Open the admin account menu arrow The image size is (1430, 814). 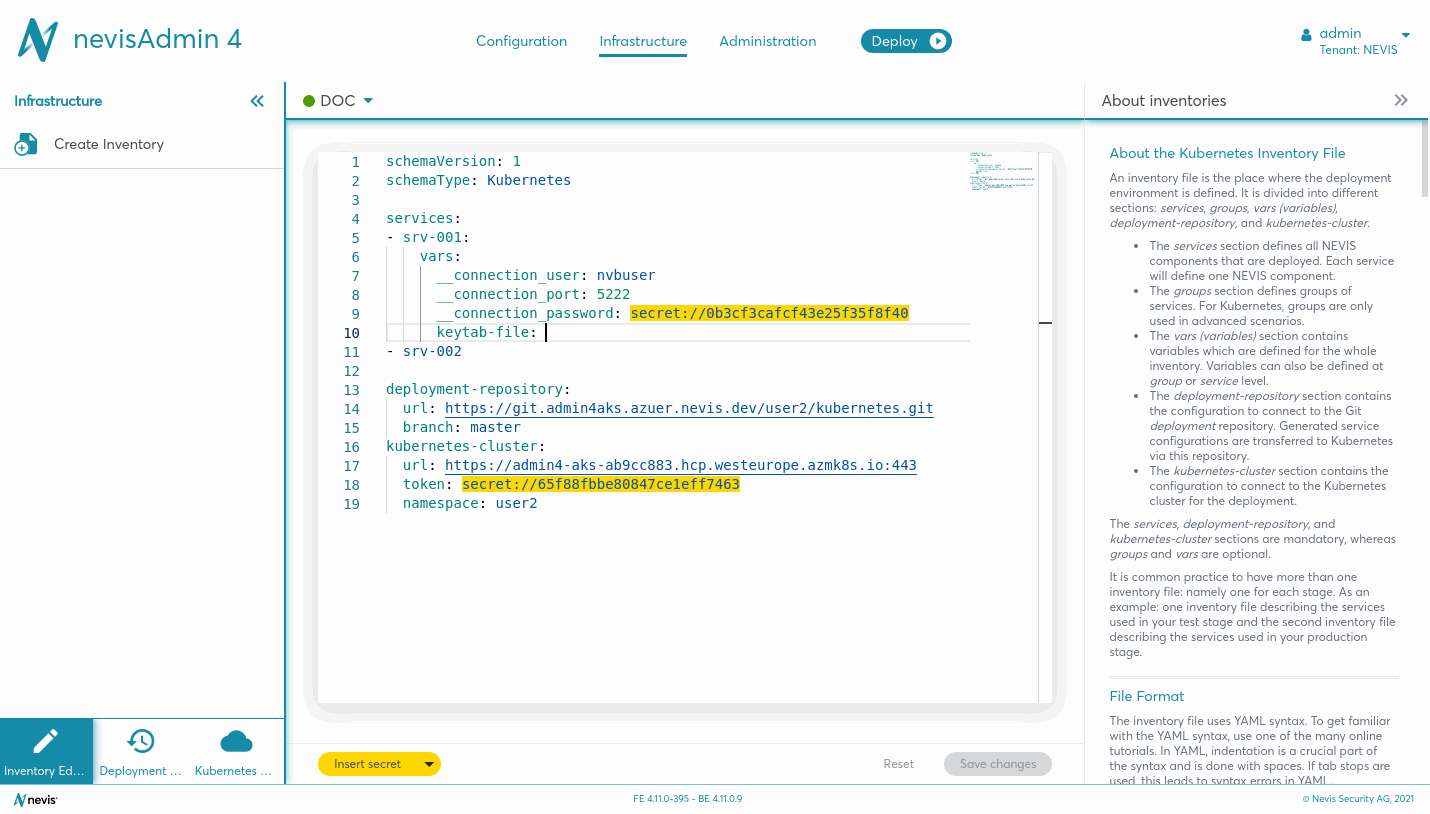(1405, 35)
